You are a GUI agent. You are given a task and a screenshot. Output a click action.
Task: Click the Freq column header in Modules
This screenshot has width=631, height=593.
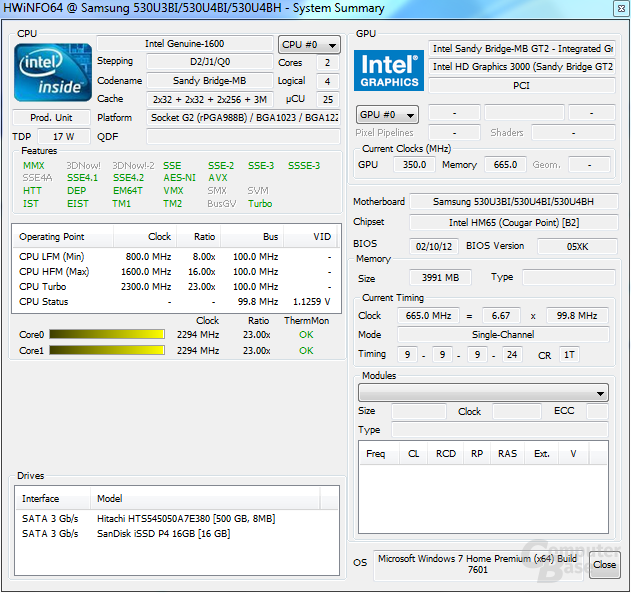click(x=379, y=453)
